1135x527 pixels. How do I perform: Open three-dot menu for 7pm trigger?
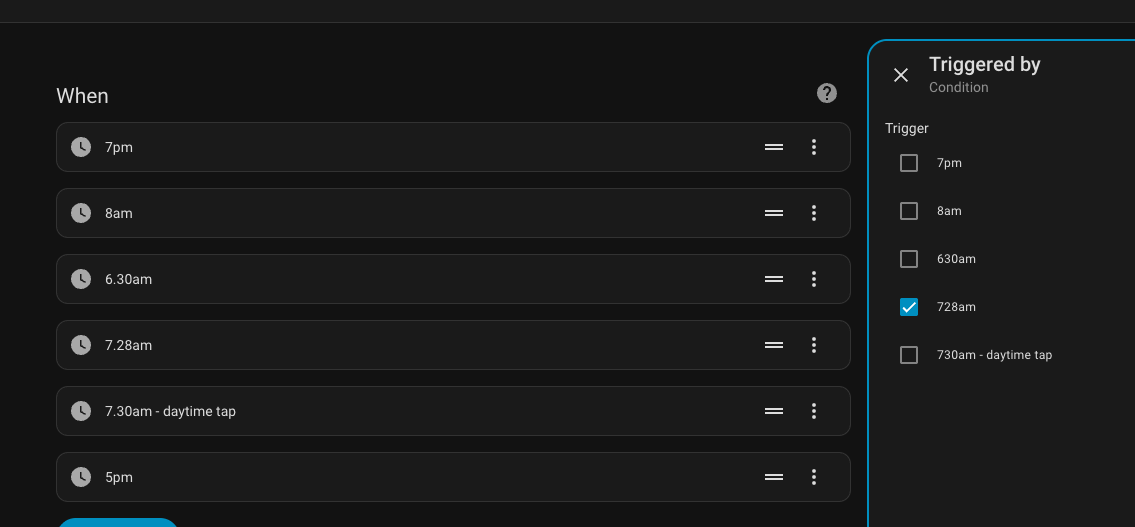pos(814,147)
